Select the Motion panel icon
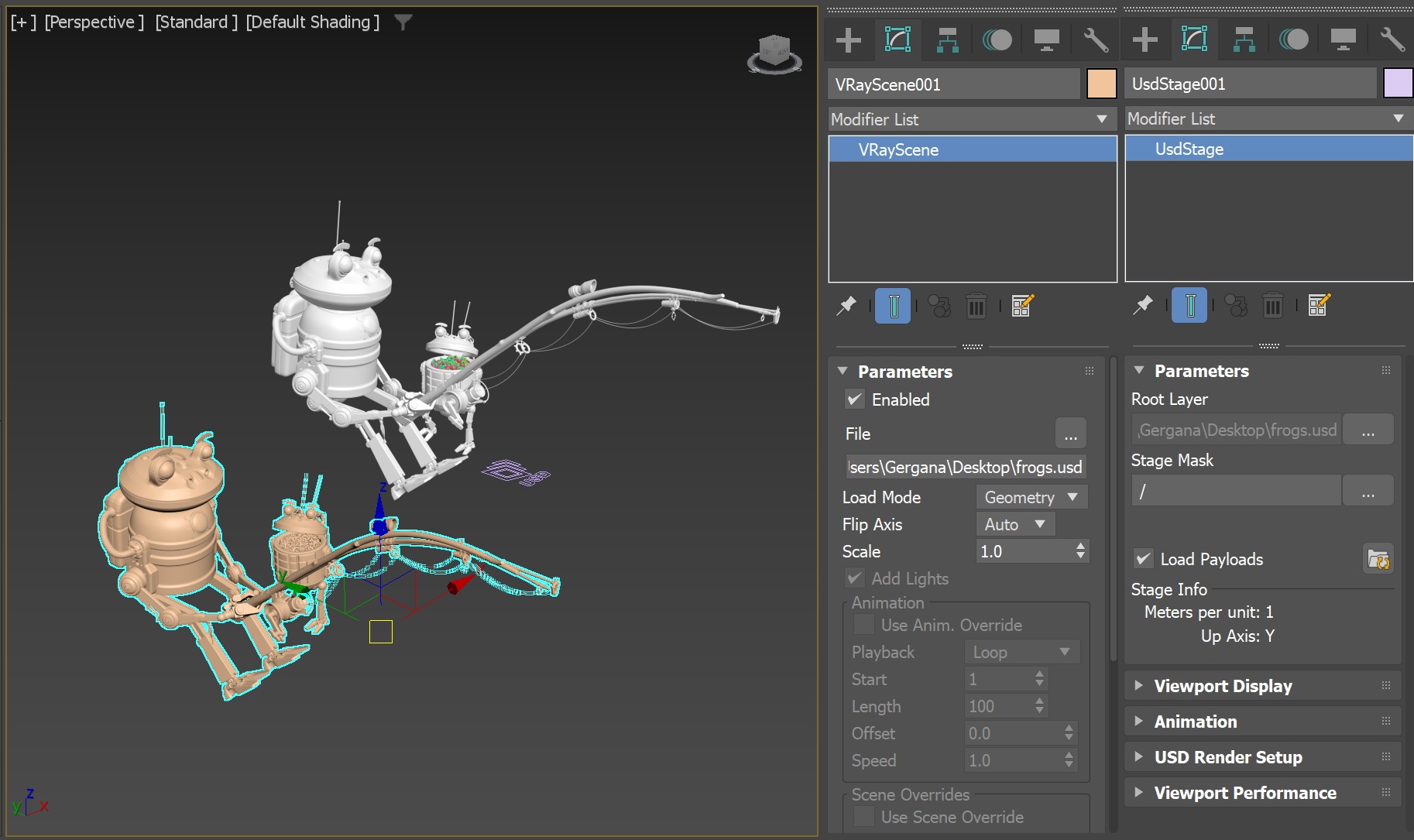The image size is (1414, 840). (x=997, y=39)
